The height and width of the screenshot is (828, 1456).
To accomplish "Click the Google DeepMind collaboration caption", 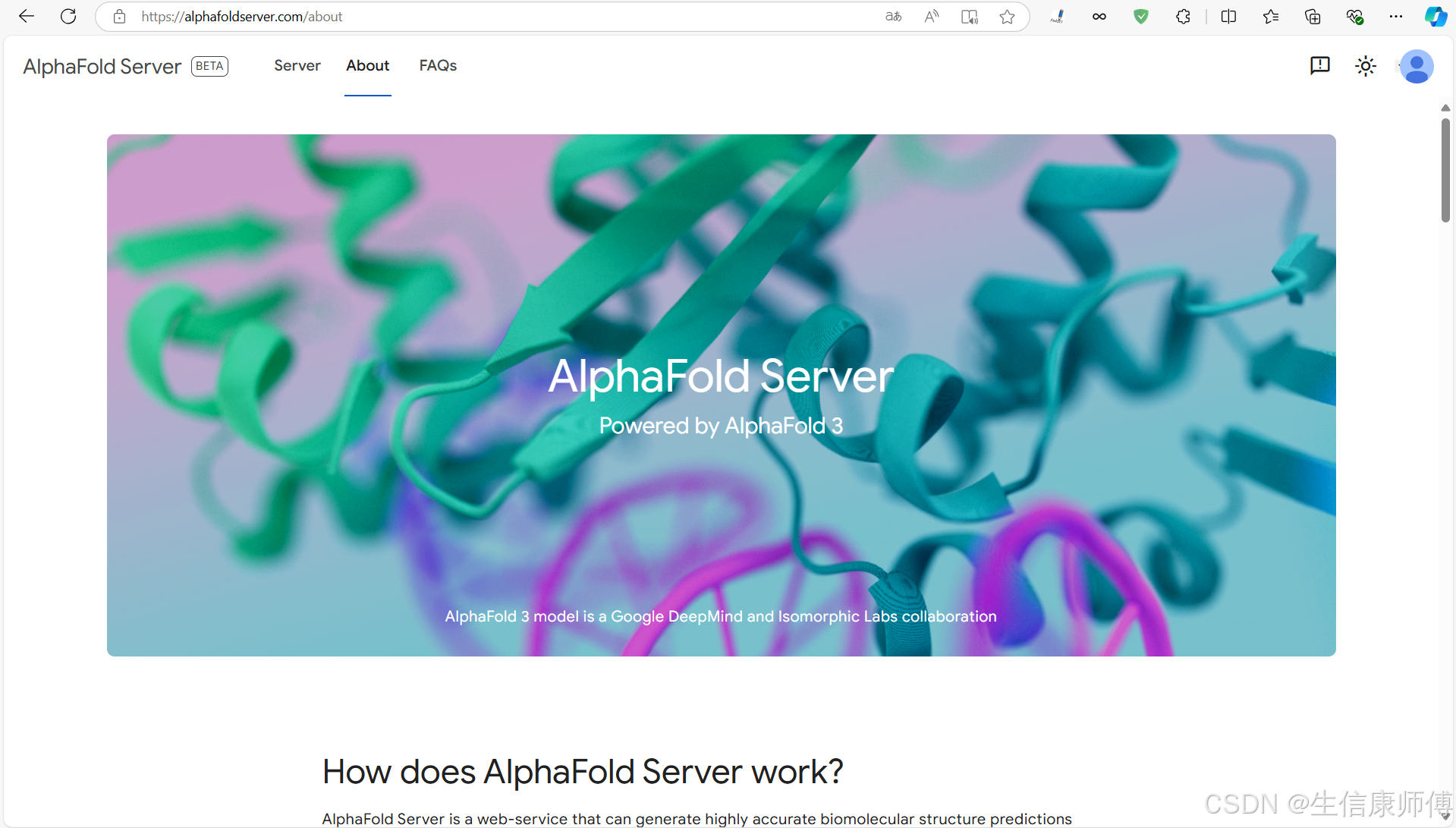I will coord(721,616).
